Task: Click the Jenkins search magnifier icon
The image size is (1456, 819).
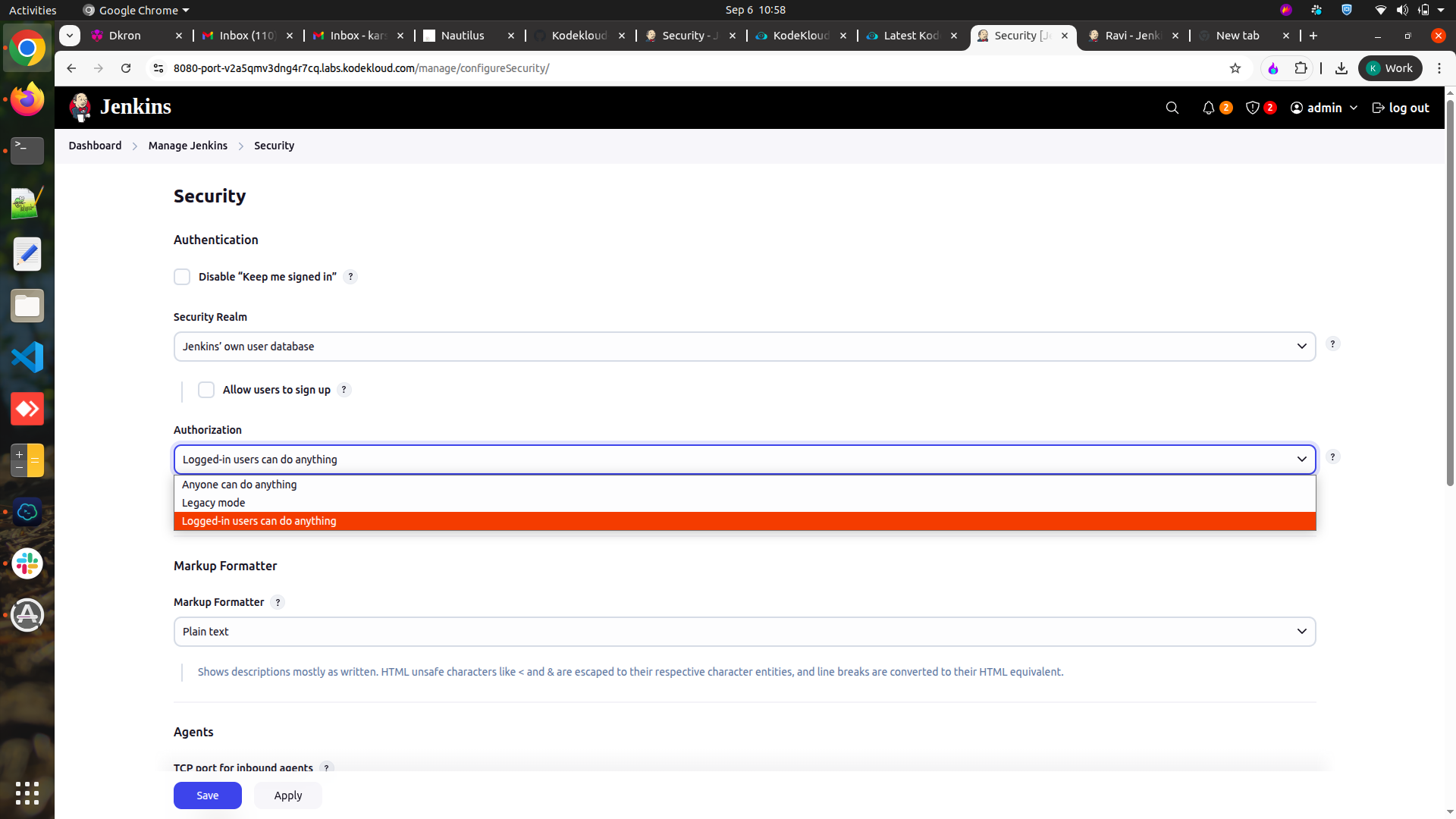Action: 1172,108
